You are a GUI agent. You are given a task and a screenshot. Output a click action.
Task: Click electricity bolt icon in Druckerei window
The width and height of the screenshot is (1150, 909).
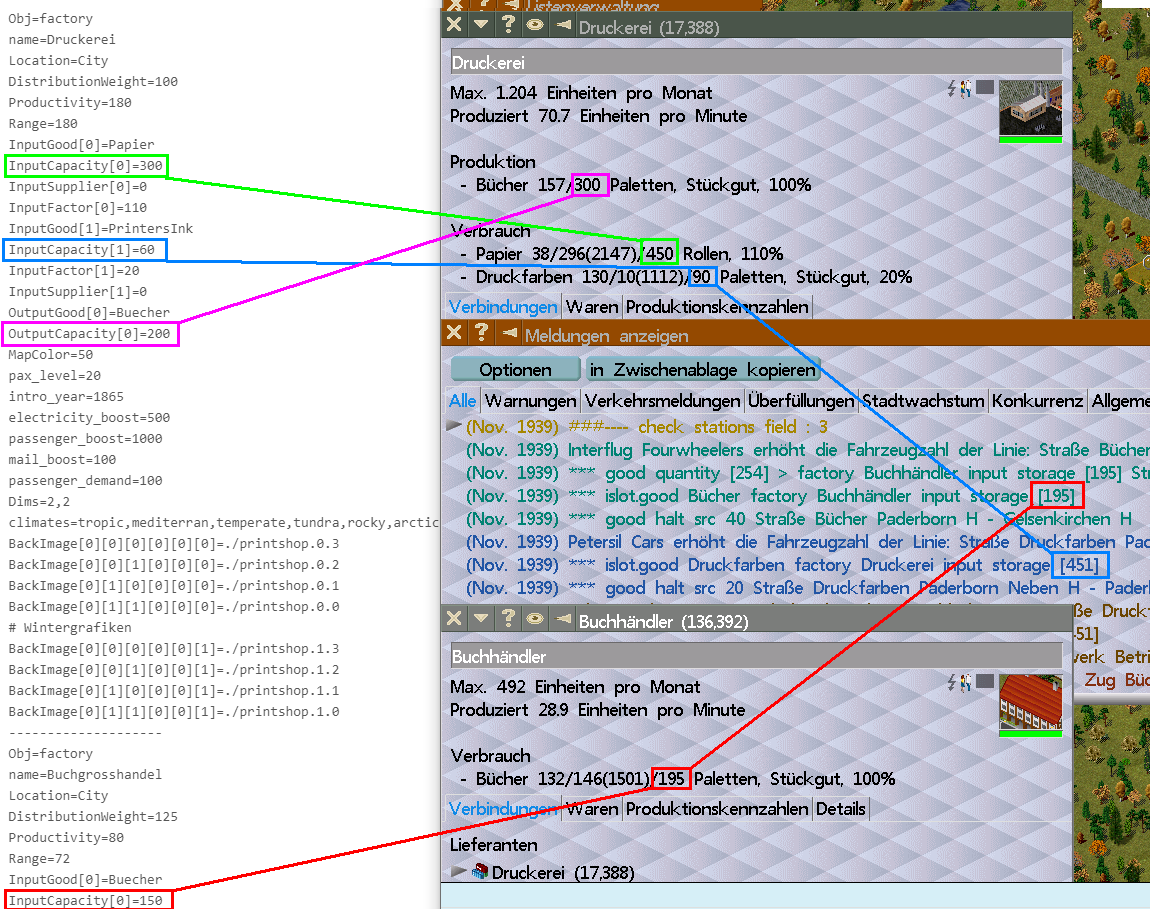pos(952,89)
